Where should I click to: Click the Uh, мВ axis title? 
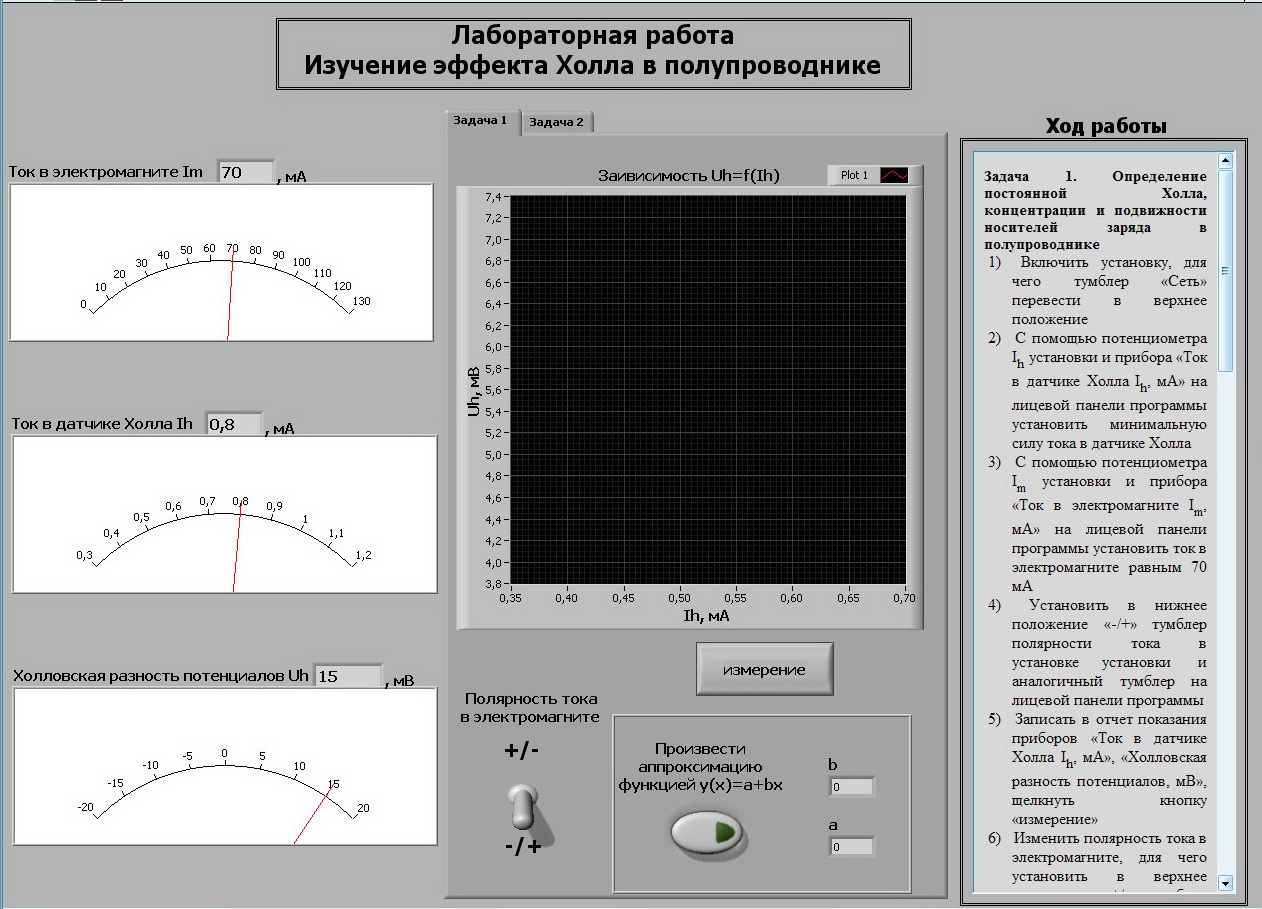(x=474, y=391)
